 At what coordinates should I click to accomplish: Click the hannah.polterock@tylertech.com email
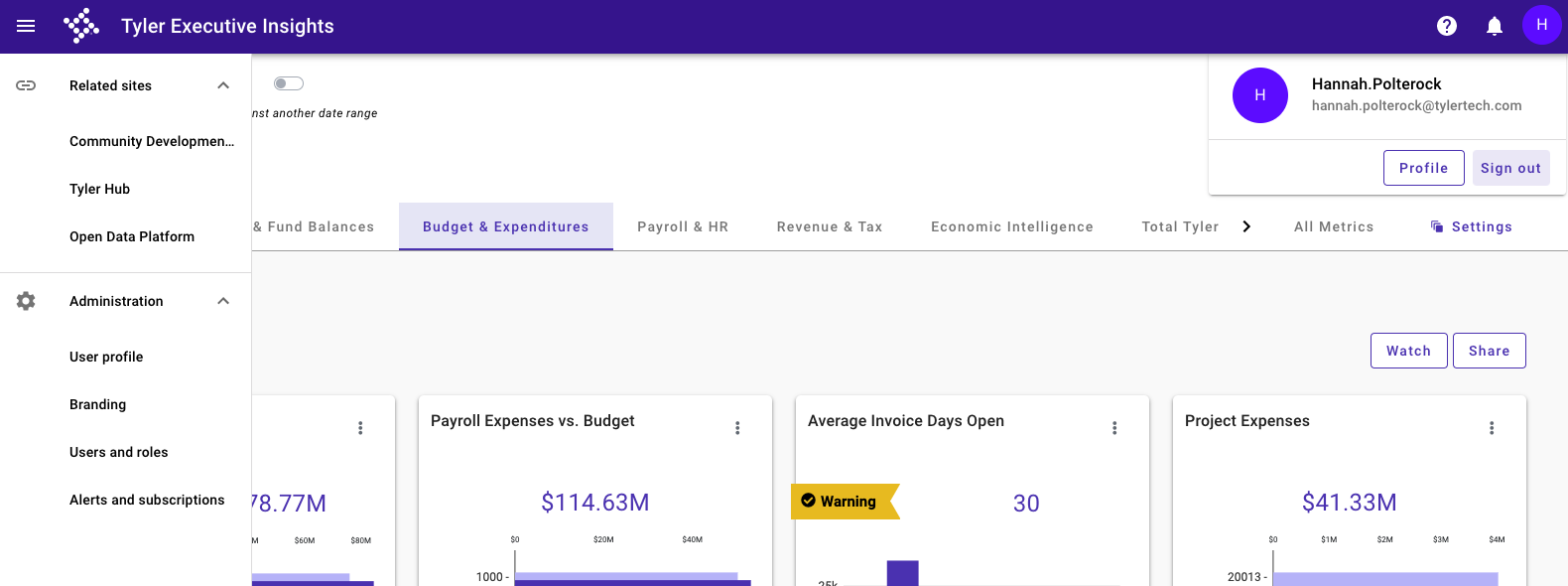[x=1417, y=105]
